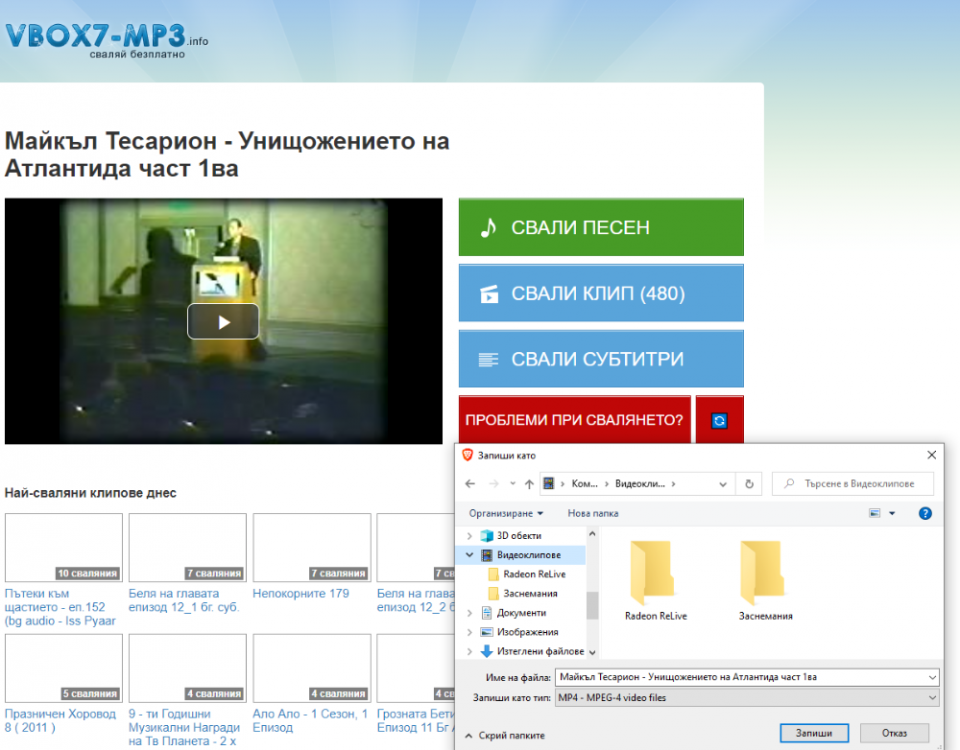Change the view mode icon
The height and width of the screenshot is (750, 960).
tap(874, 513)
